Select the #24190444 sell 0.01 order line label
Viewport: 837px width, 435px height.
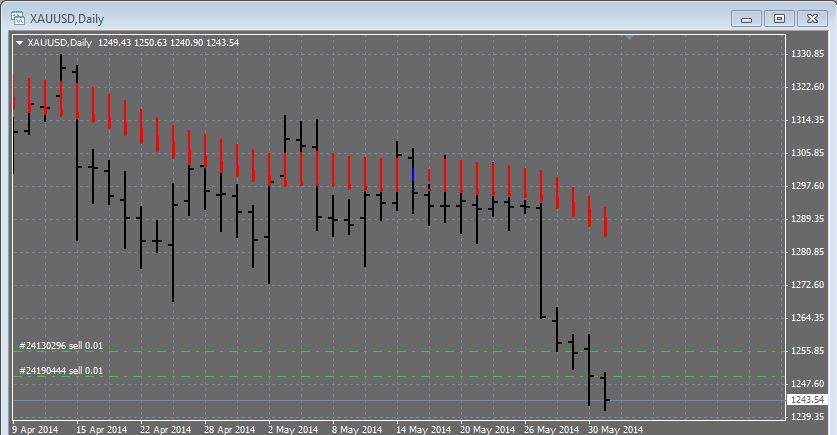coord(61,371)
